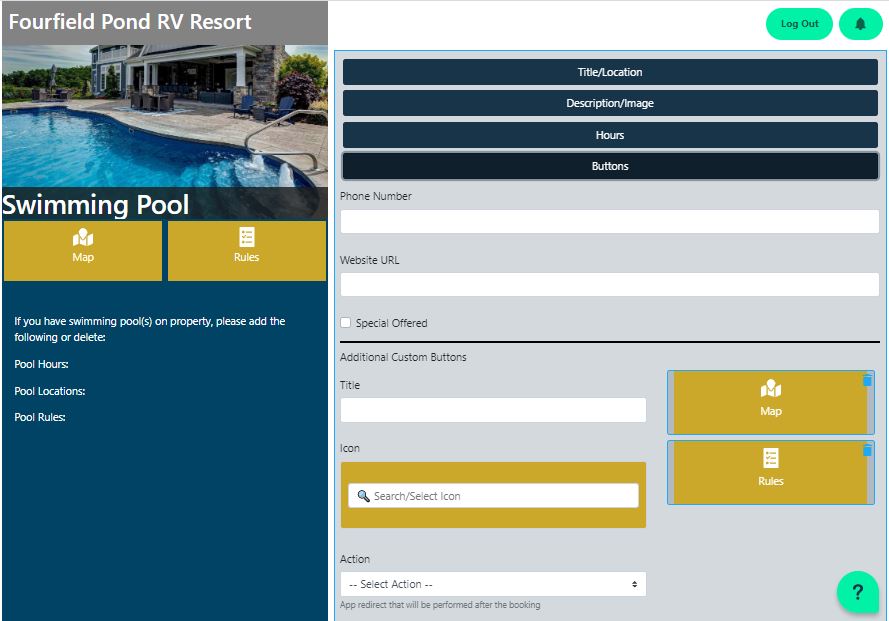Select the Map custom button card
The height and width of the screenshot is (621, 889).
[771, 403]
